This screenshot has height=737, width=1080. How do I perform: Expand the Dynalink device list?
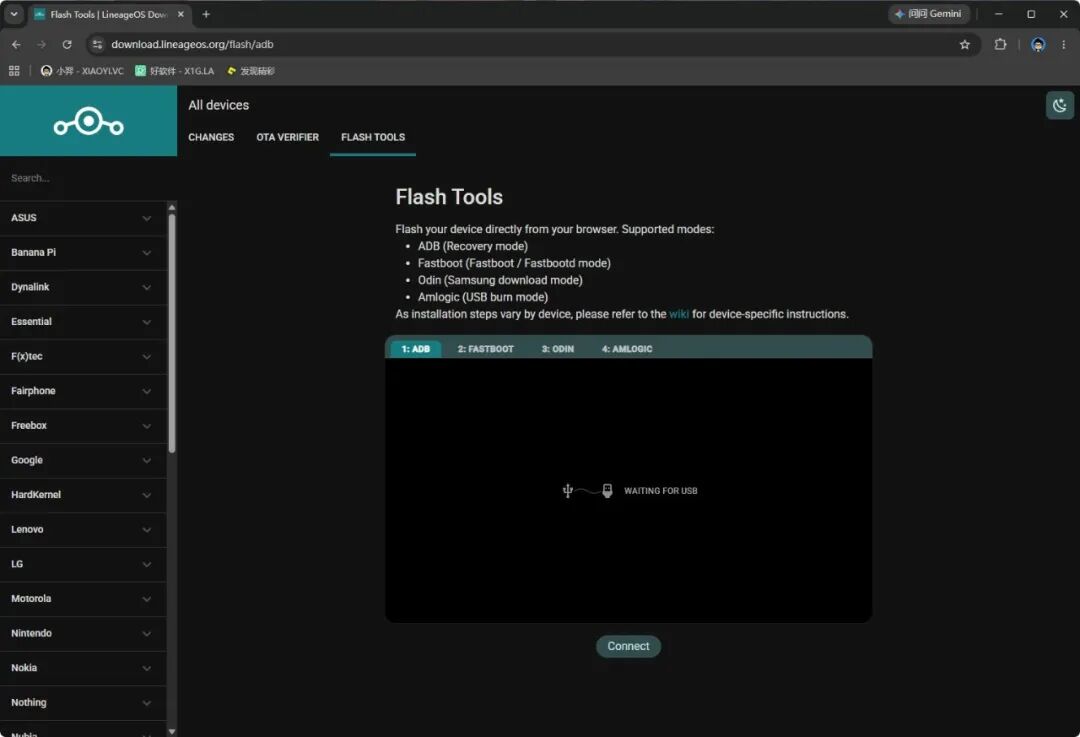click(83, 287)
